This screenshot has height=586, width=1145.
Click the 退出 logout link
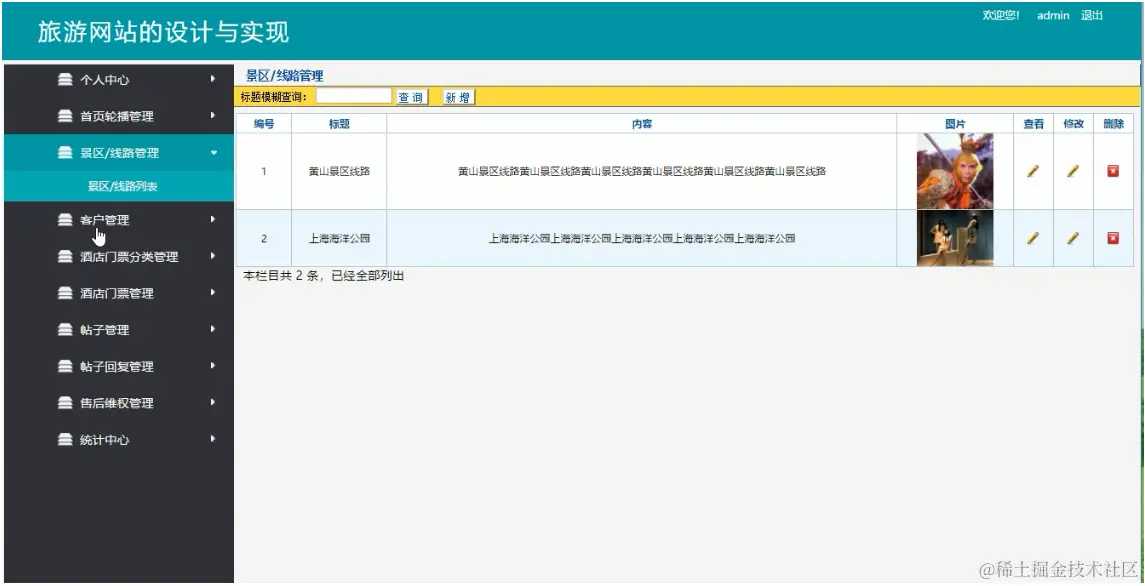1092,15
